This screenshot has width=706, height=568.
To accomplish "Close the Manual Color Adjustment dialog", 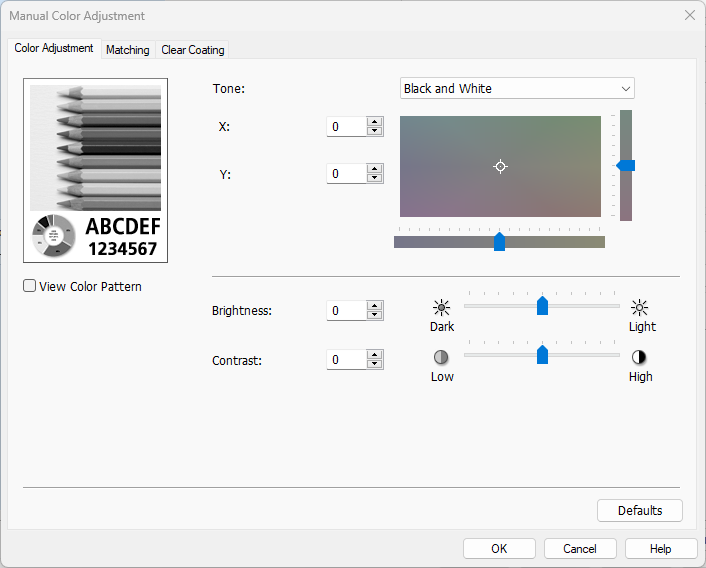I will point(689,16).
